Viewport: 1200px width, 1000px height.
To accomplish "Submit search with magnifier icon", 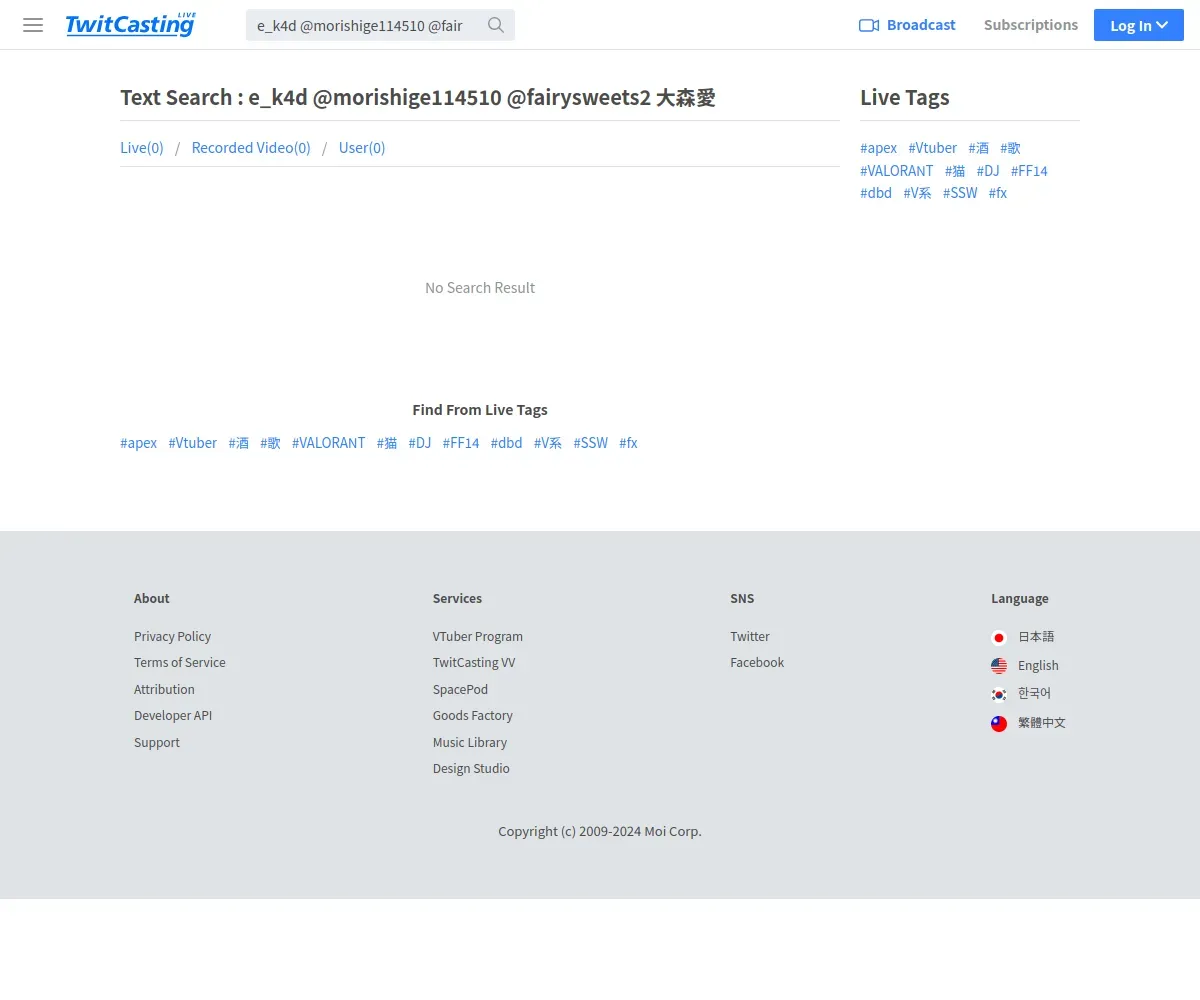I will click(x=496, y=25).
